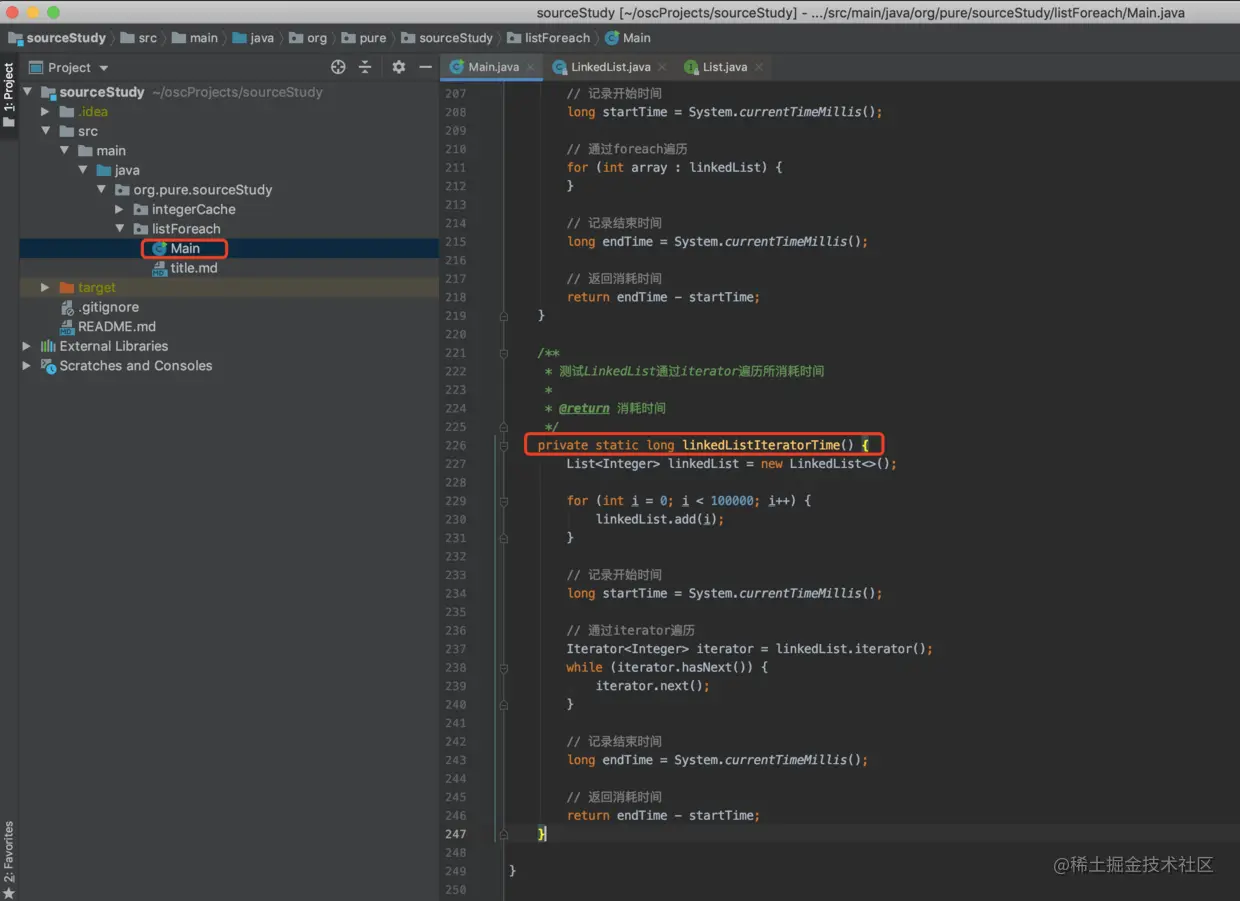Click new LinkedList<>() on line 227
Image resolution: width=1240 pixels, height=901 pixels.
tap(825, 463)
